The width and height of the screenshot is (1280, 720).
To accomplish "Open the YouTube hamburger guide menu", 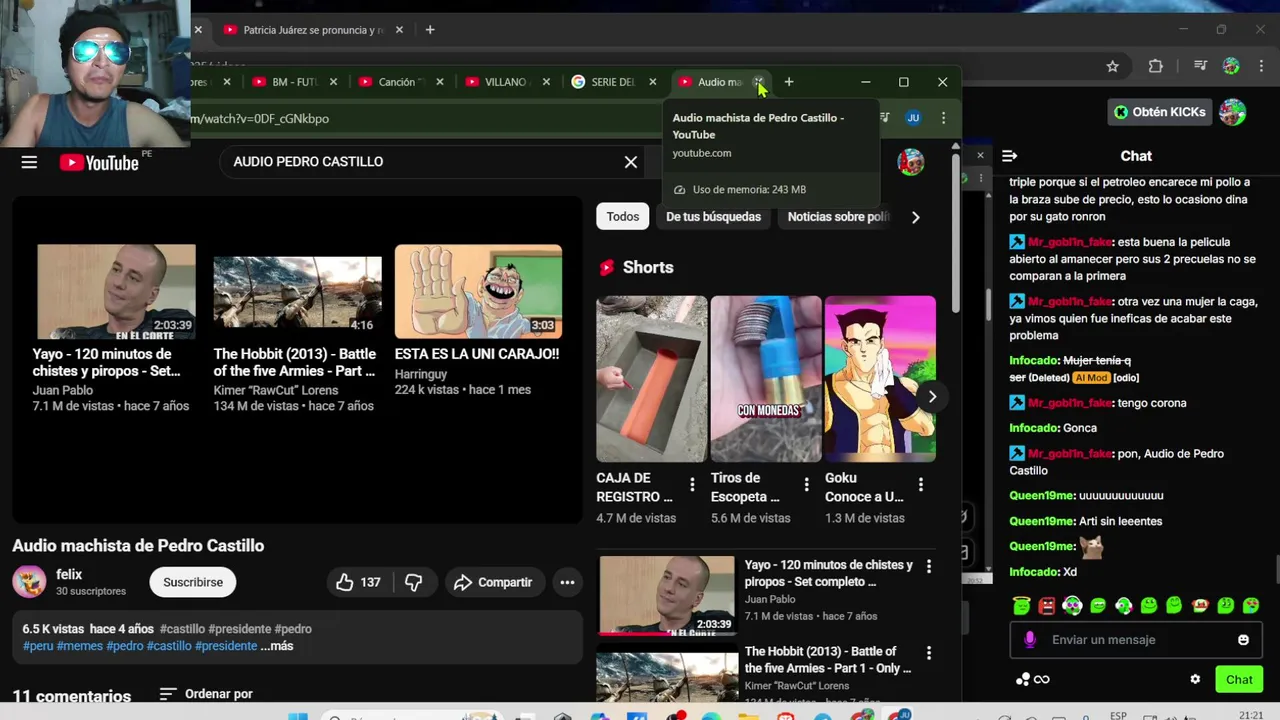I will 29,162.
